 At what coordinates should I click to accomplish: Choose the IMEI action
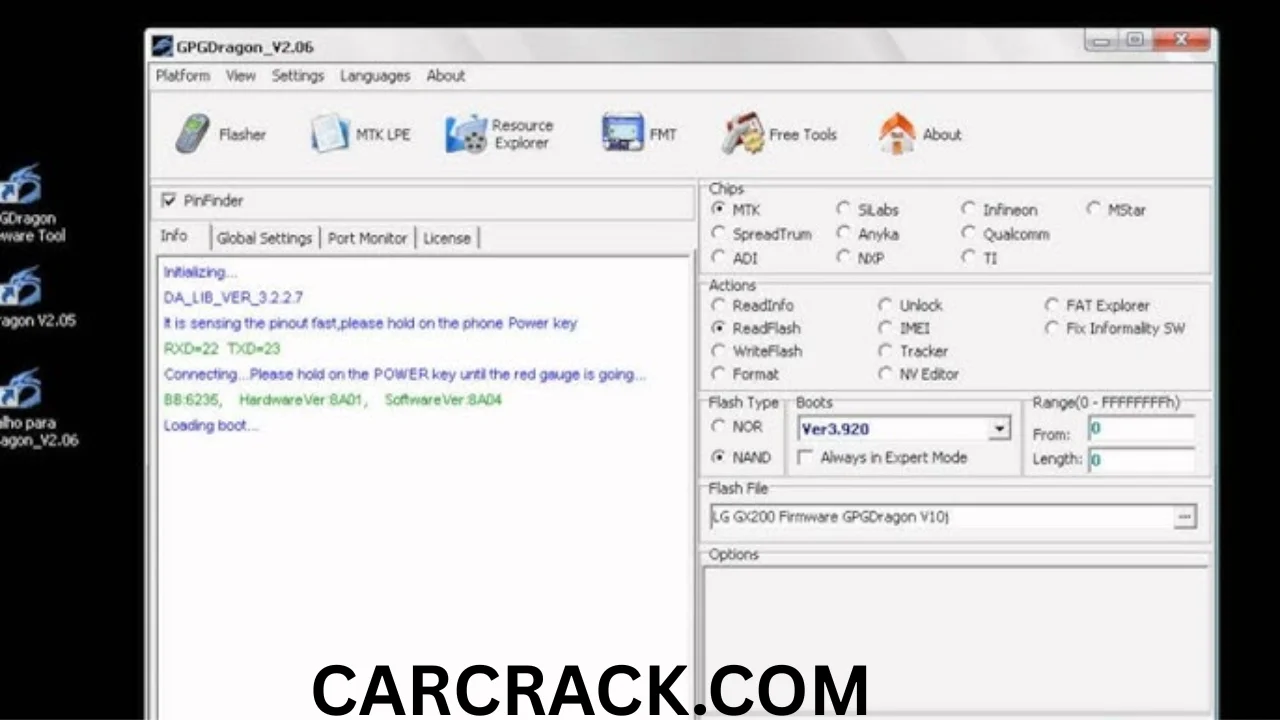(885, 328)
